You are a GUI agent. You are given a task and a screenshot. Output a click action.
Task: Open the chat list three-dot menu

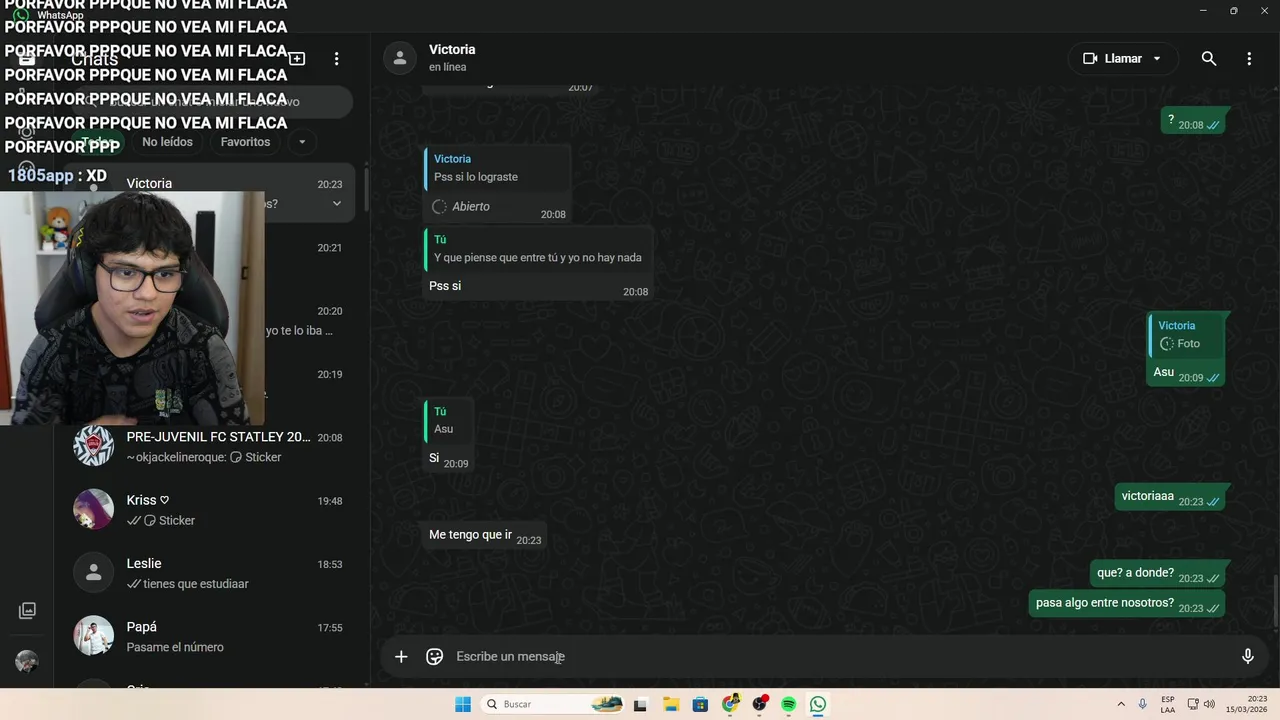[337, 59]
